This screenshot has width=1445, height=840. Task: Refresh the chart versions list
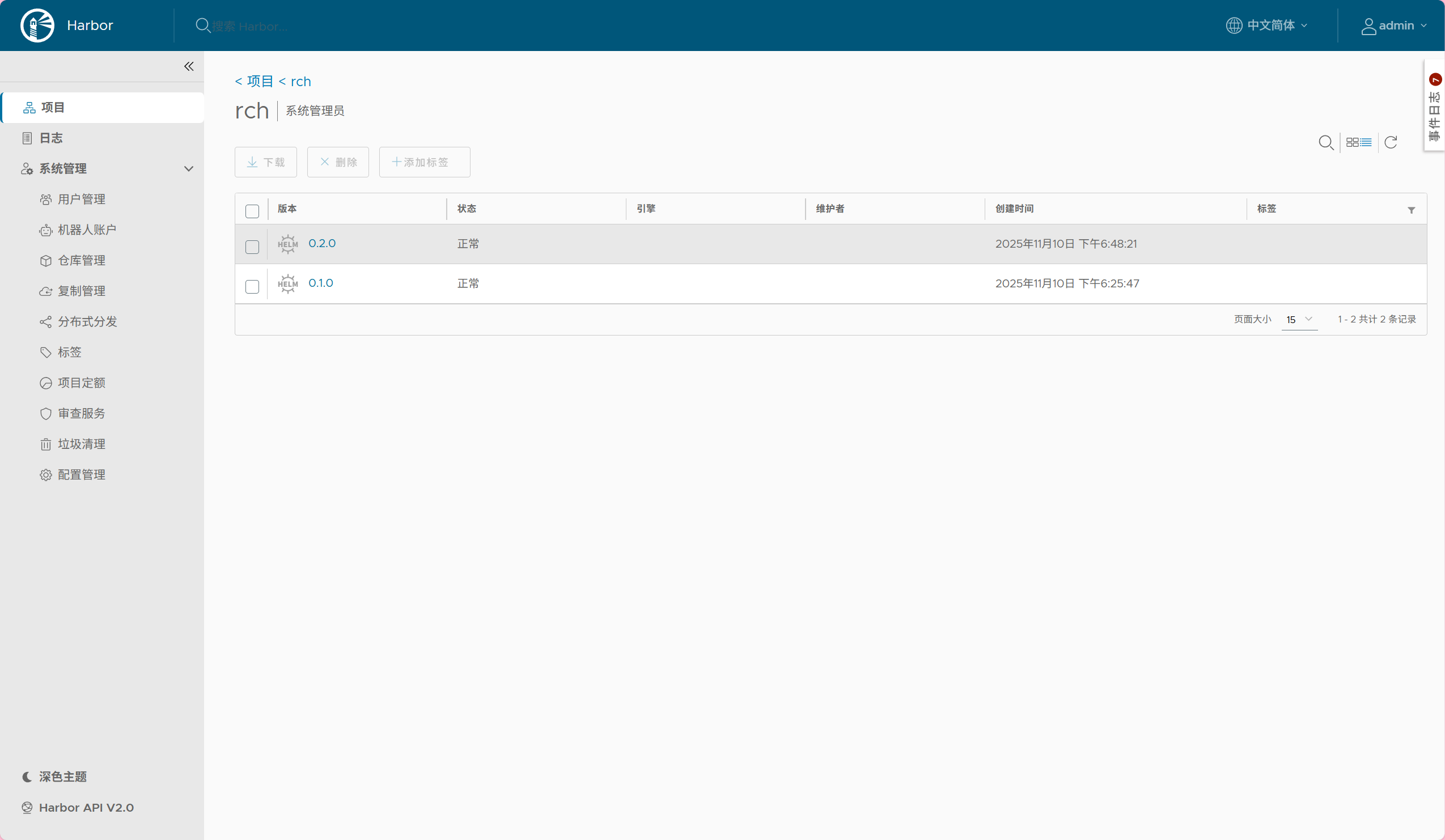point(1391,142)
